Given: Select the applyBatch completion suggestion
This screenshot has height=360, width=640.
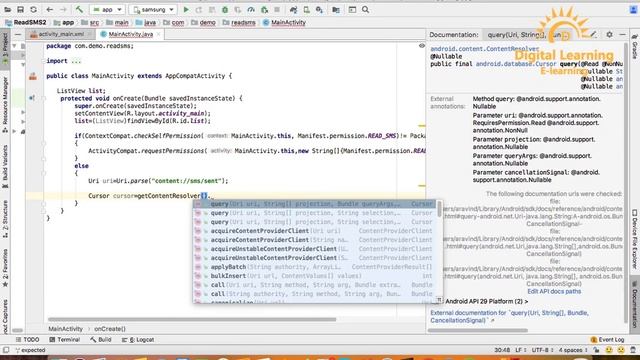Looking at the screenshot, I should click(315, 267).
